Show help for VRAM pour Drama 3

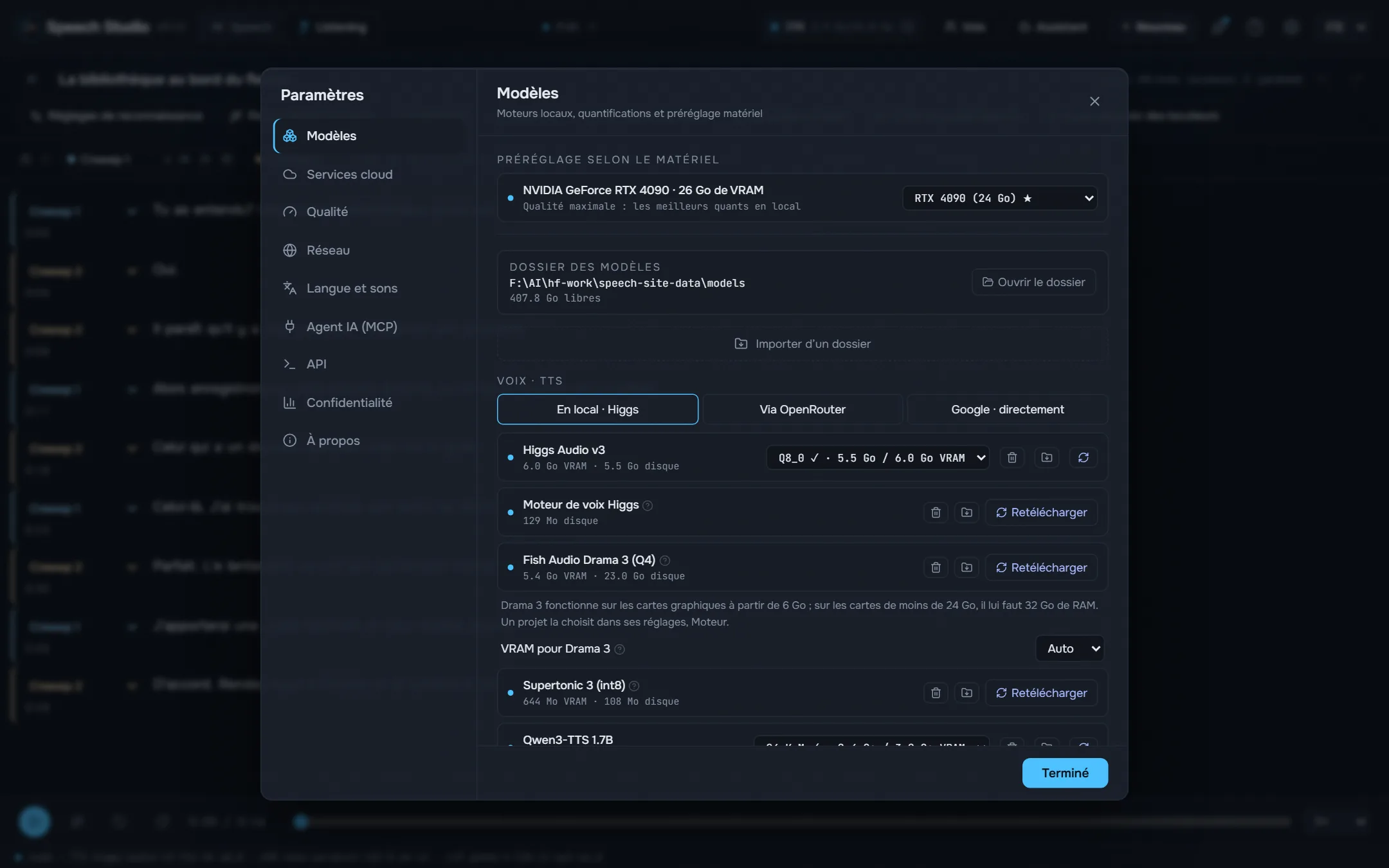click(619, 649)
